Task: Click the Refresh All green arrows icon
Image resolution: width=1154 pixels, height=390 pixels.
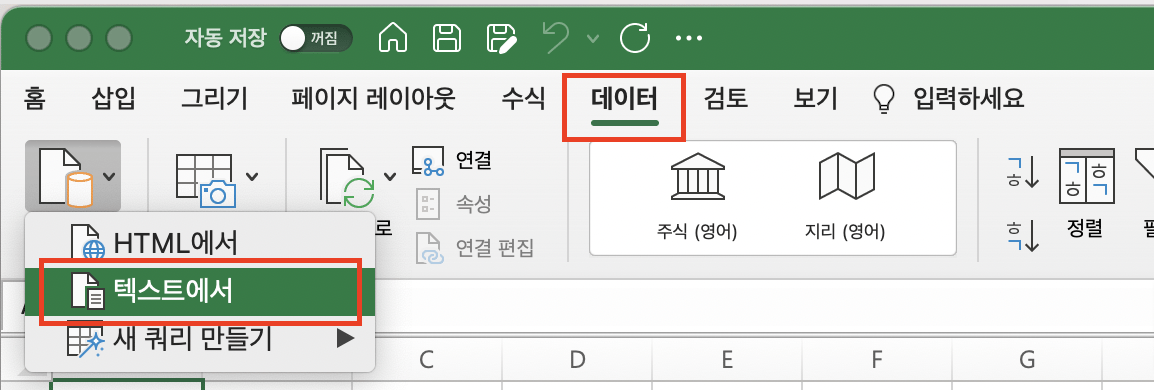Action: [347, 178]
